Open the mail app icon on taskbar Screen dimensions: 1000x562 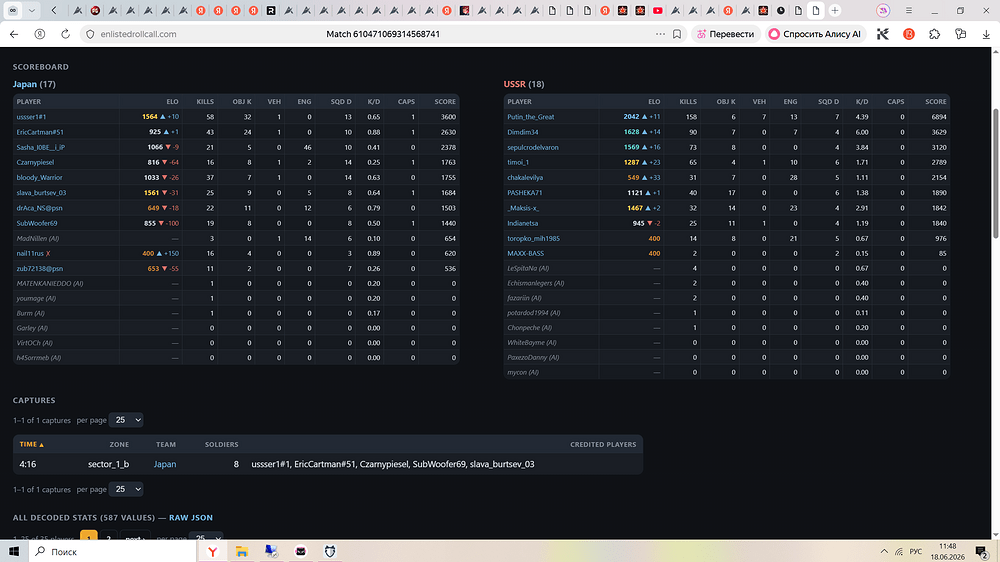(x=300, y=551)
